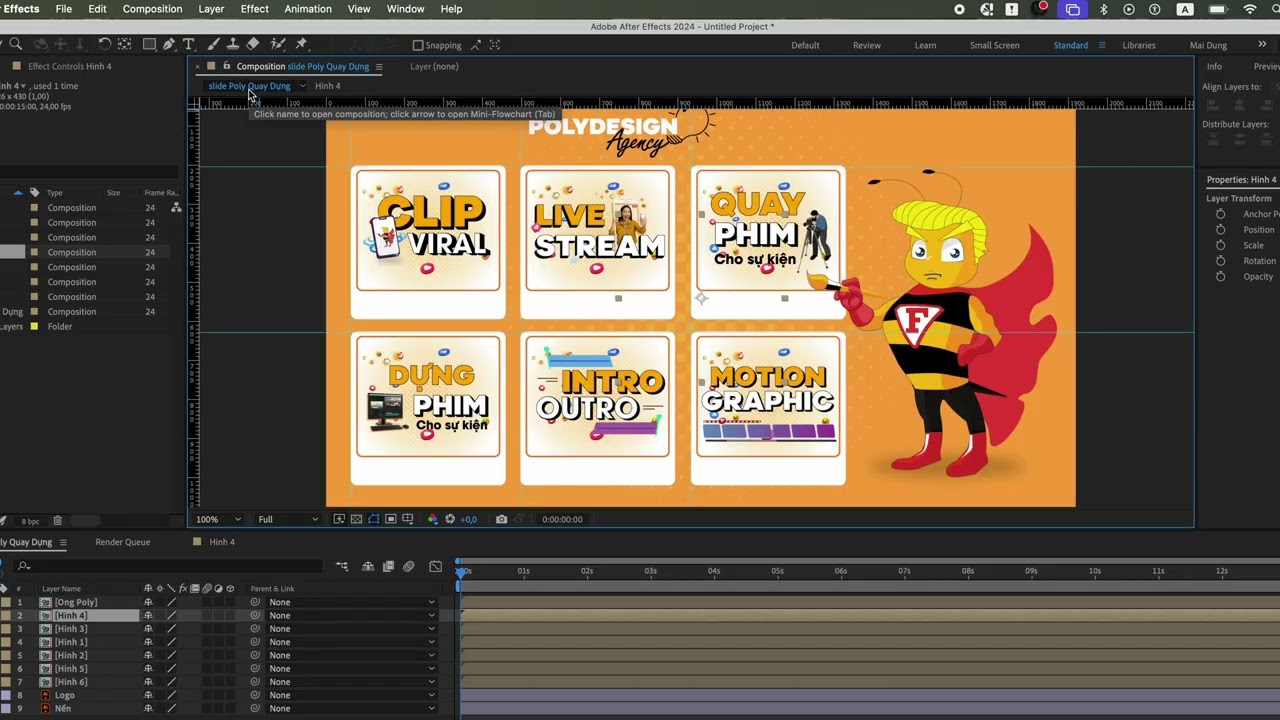Click the Hinh 4 breadcrumb in viewer
This screenshot has width=1280, height=720.
[328, 86]
